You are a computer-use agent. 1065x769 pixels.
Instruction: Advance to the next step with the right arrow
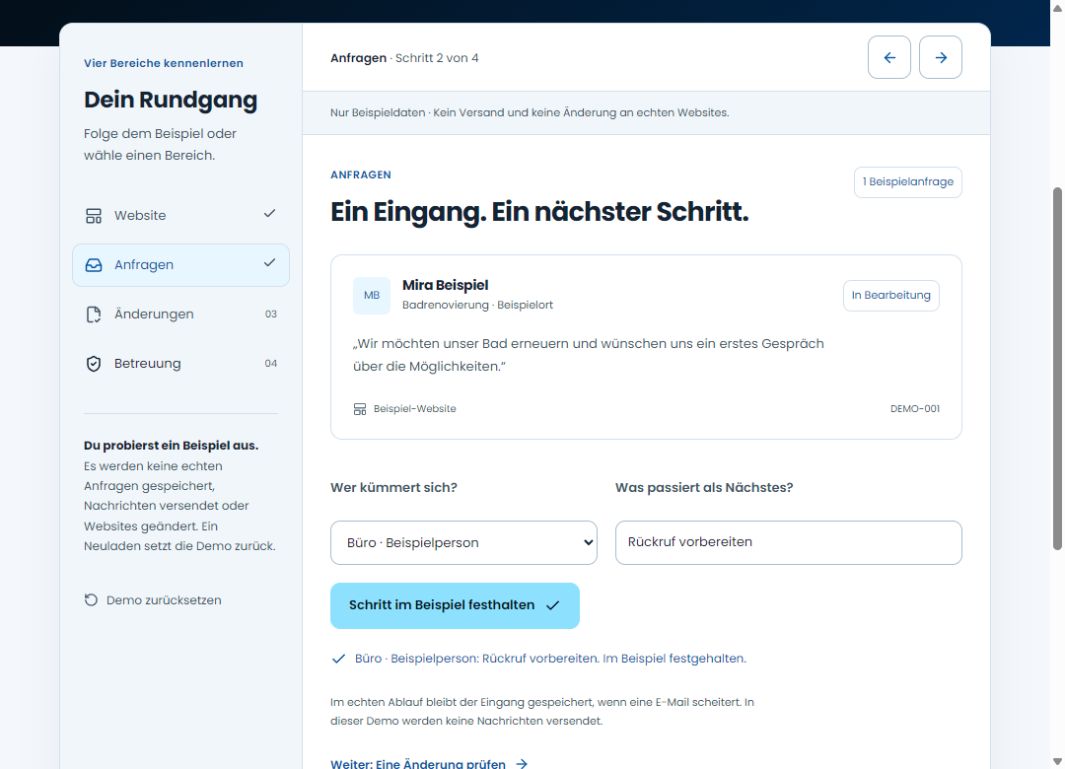[940, 58]
